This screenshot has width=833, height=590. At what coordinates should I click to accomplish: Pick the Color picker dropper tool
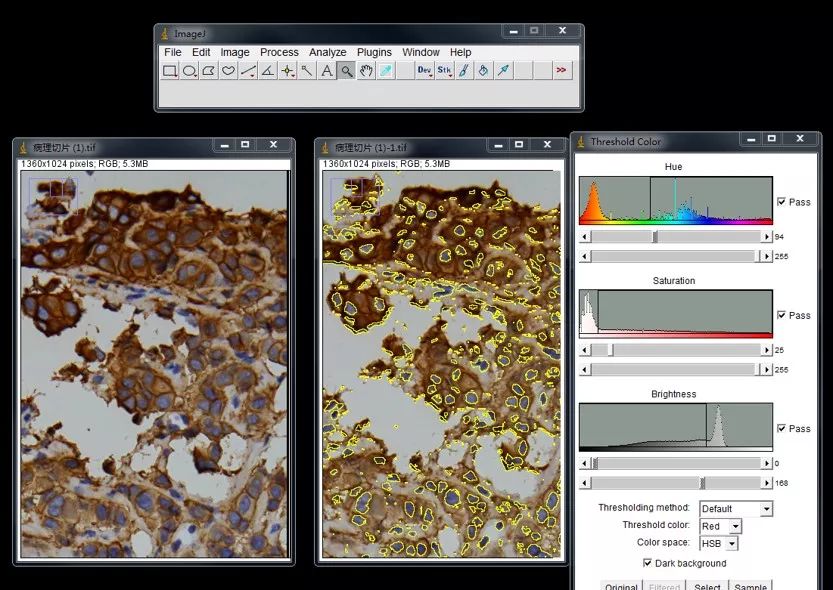click(385, 71)
